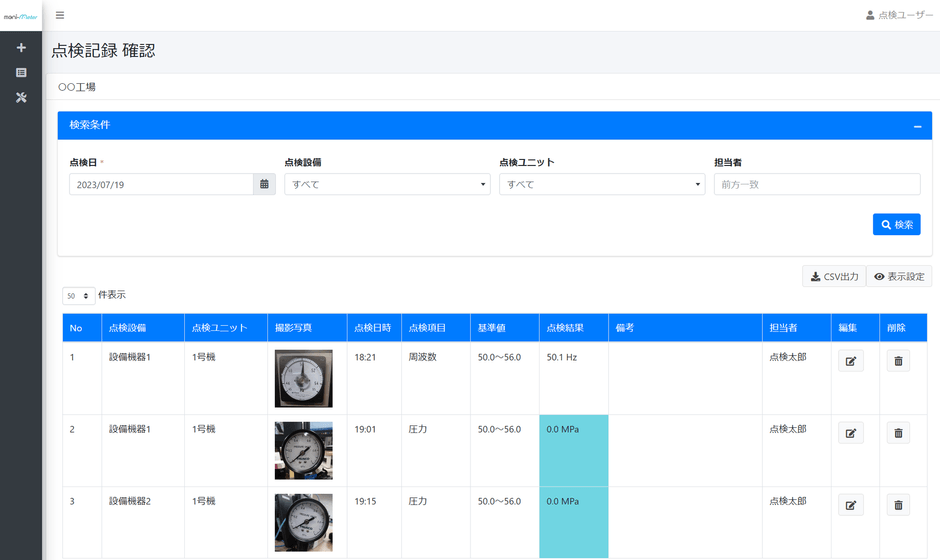Toggle the hamburger menu icon

pos(60,15)
